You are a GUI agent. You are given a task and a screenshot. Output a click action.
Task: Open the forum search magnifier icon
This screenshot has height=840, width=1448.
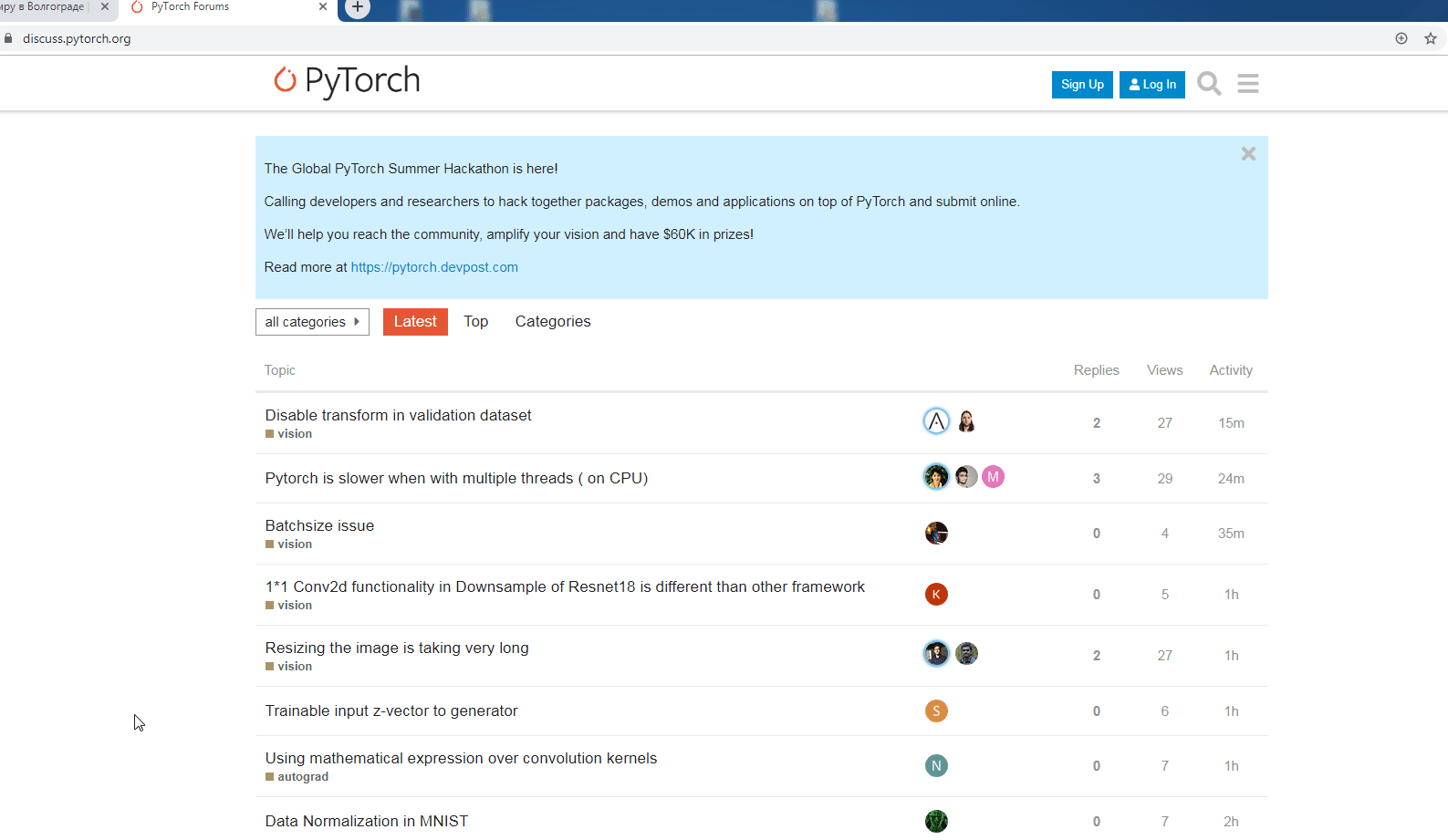tap(1209, 84)
